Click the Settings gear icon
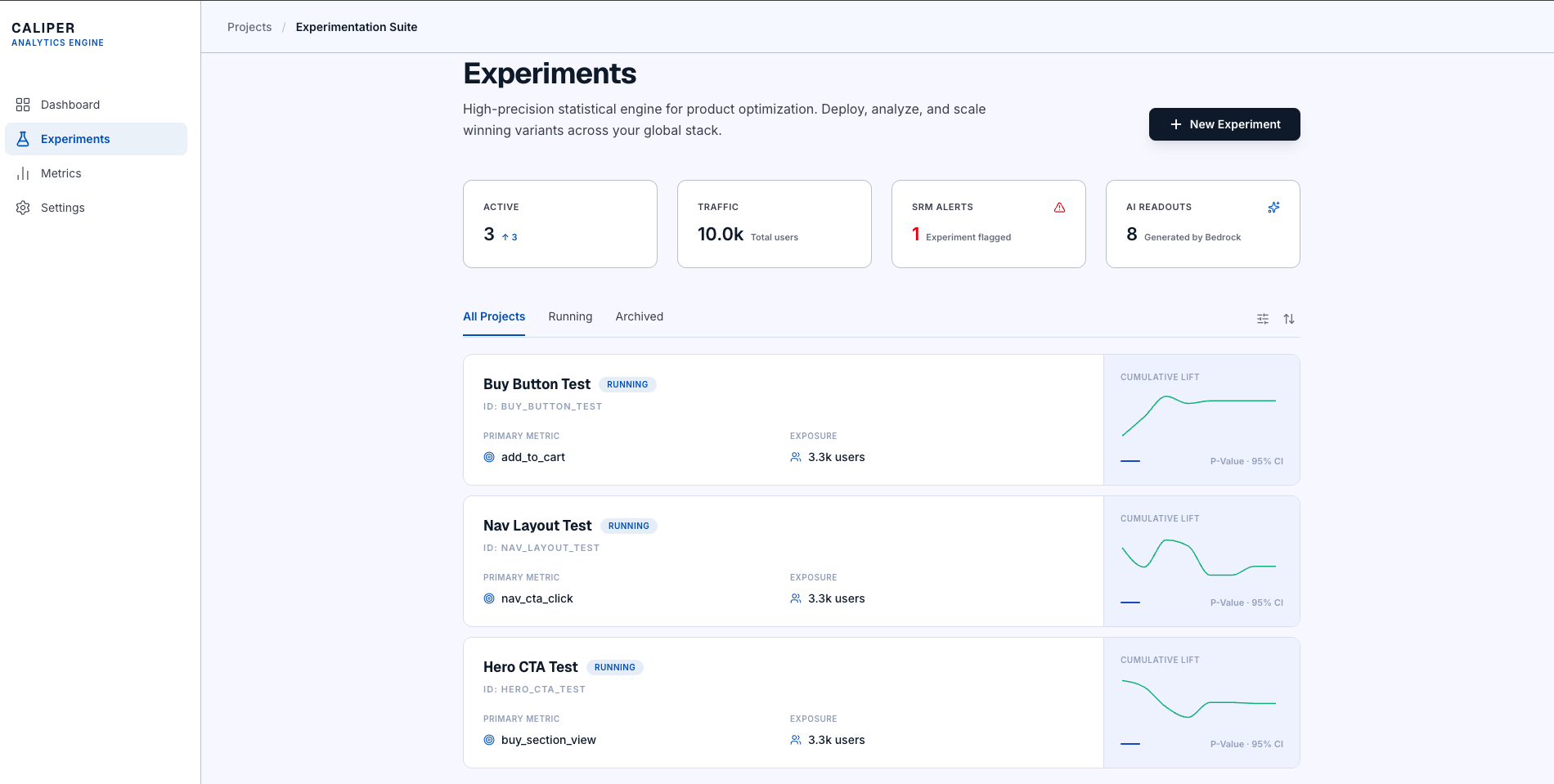The image size is (1554, 784). point(23,208)
